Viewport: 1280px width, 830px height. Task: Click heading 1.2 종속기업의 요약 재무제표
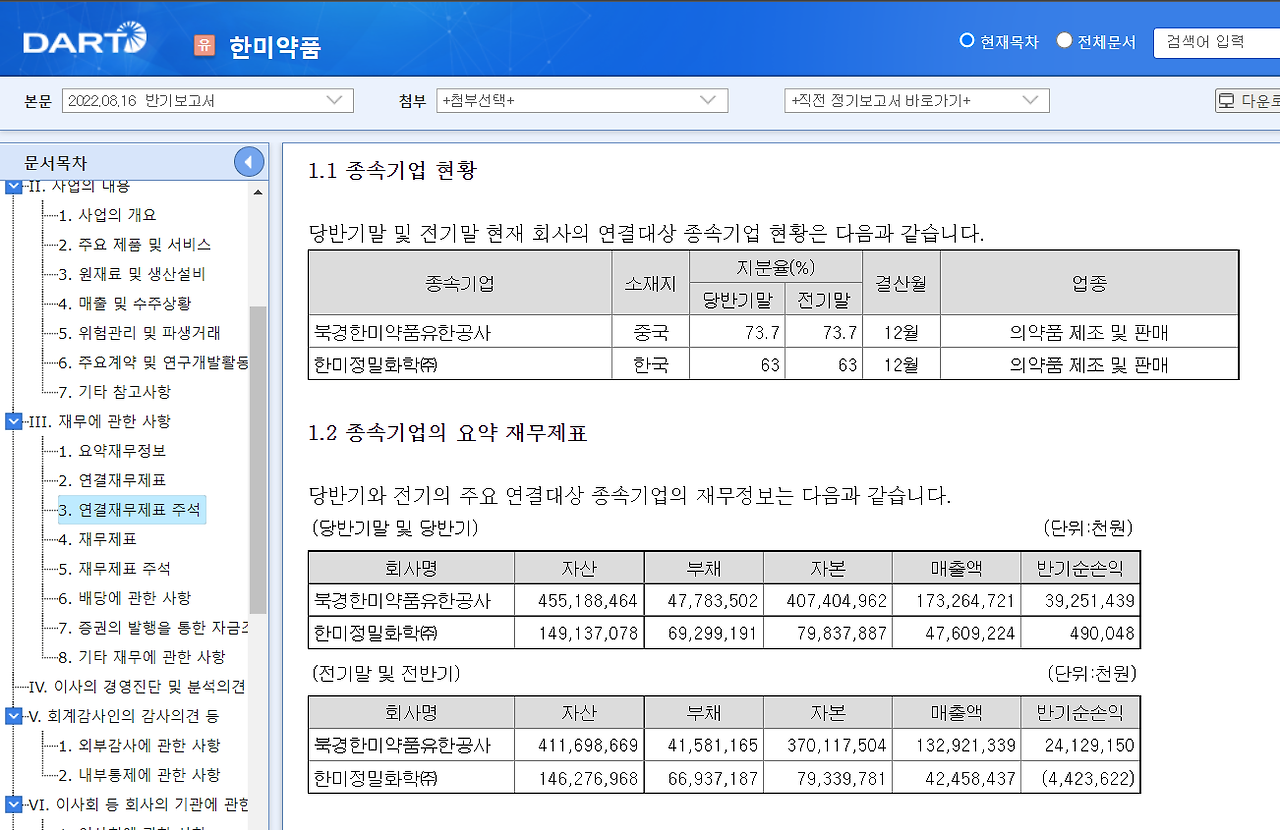coord(448,433)
